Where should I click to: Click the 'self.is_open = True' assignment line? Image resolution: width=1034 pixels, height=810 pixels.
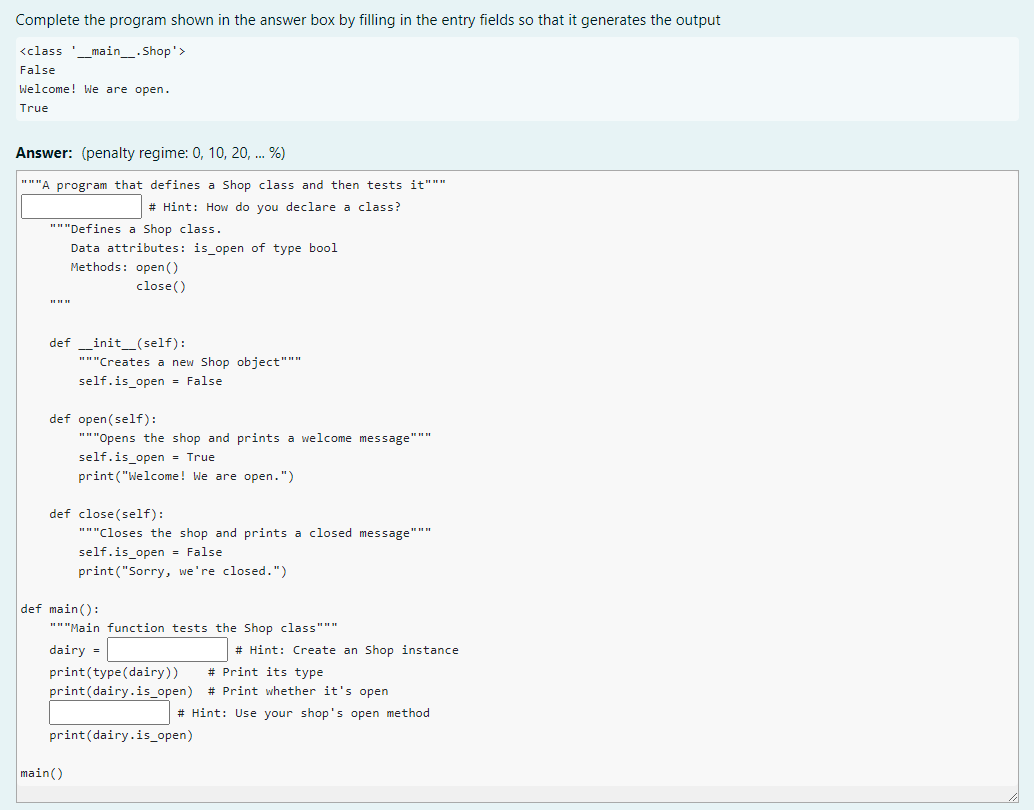[x=139, y=456]
